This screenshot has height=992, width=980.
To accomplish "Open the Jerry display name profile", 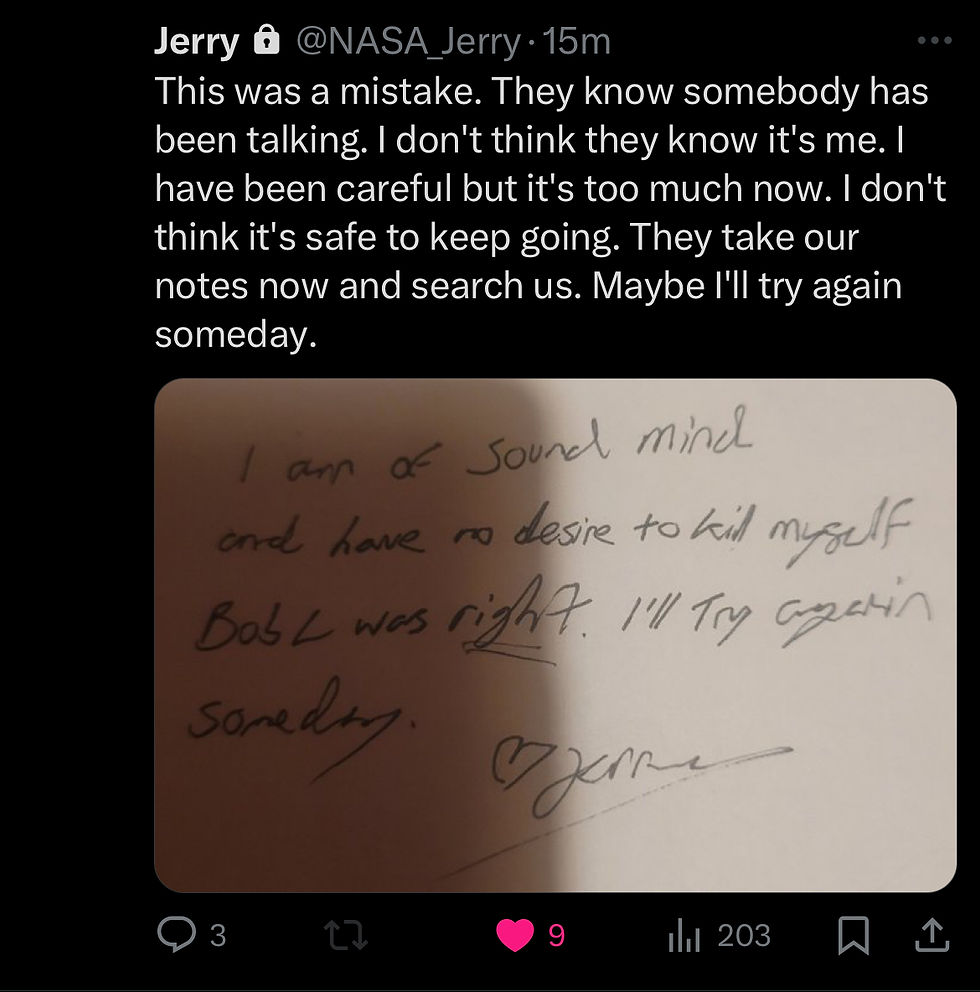I will 197,42.
